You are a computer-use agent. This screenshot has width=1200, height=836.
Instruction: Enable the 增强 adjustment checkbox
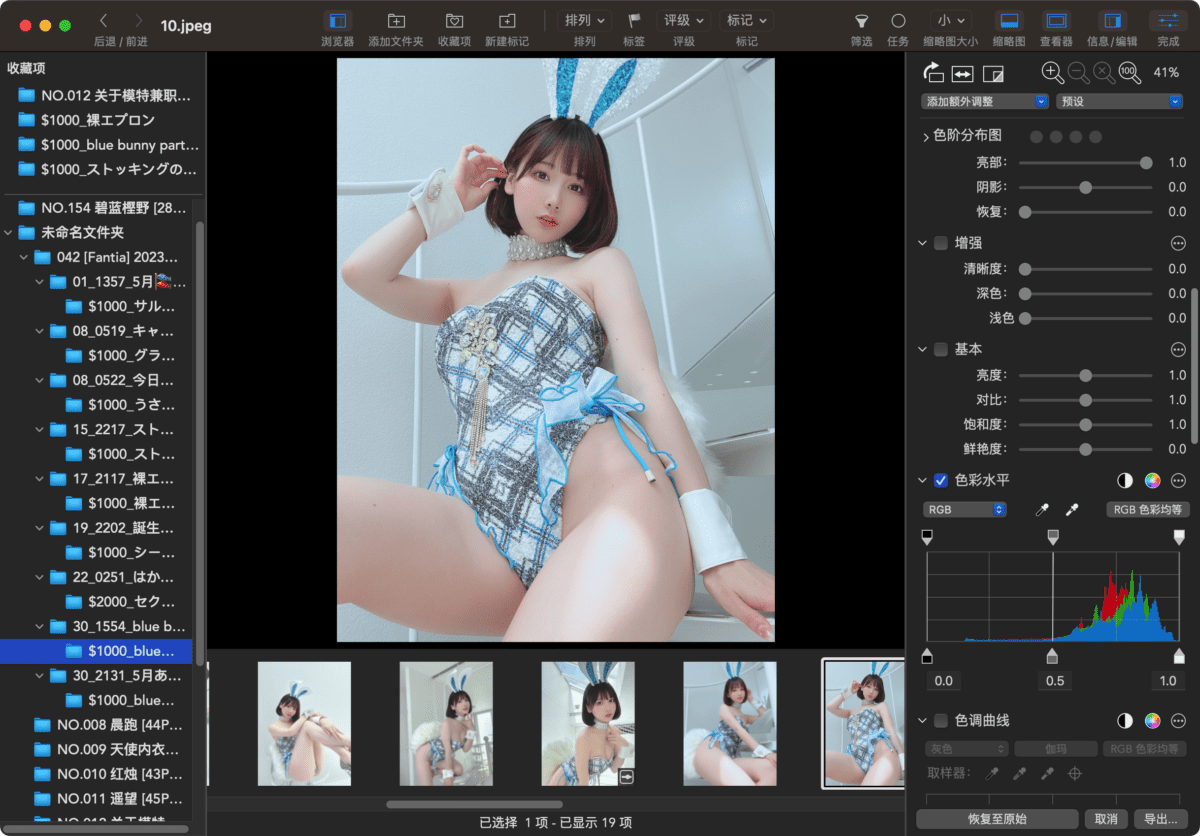click(941, 243)
